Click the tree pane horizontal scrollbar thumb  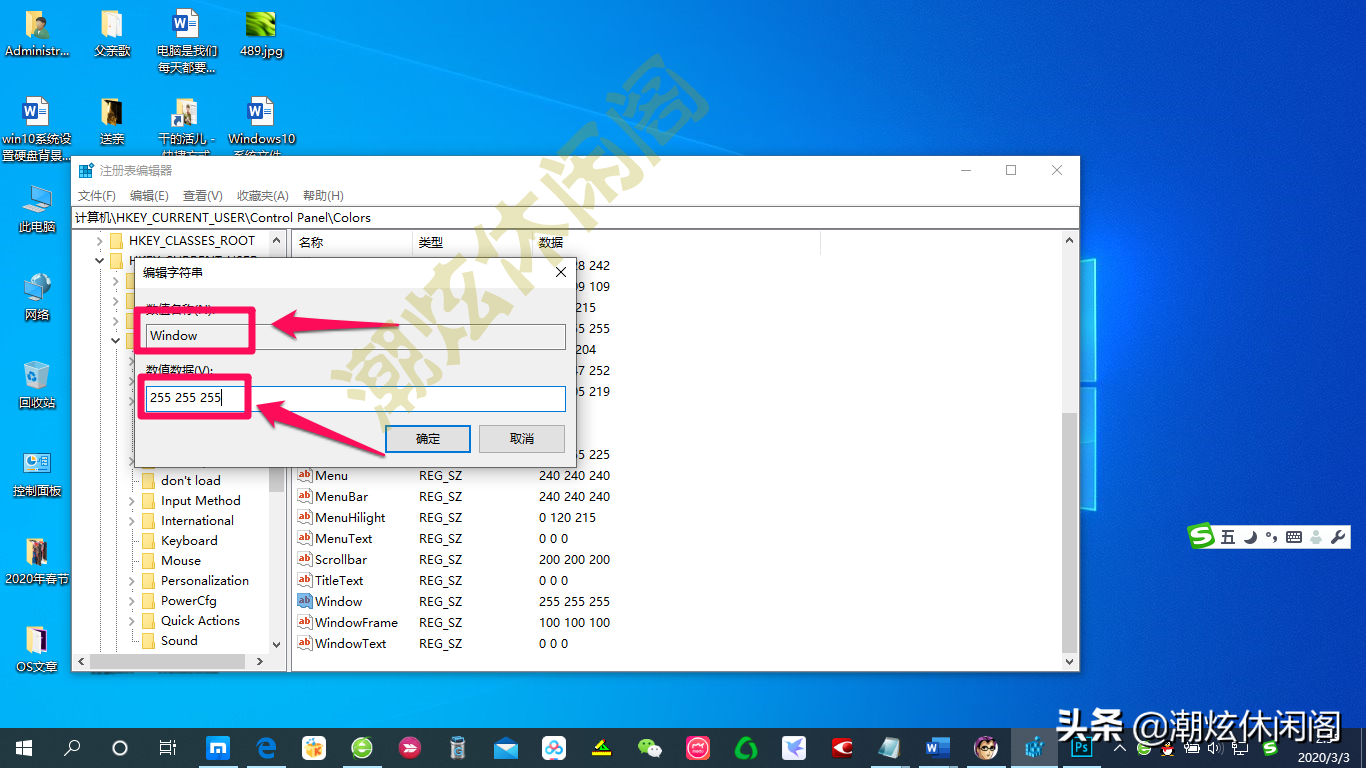point(167,662)
